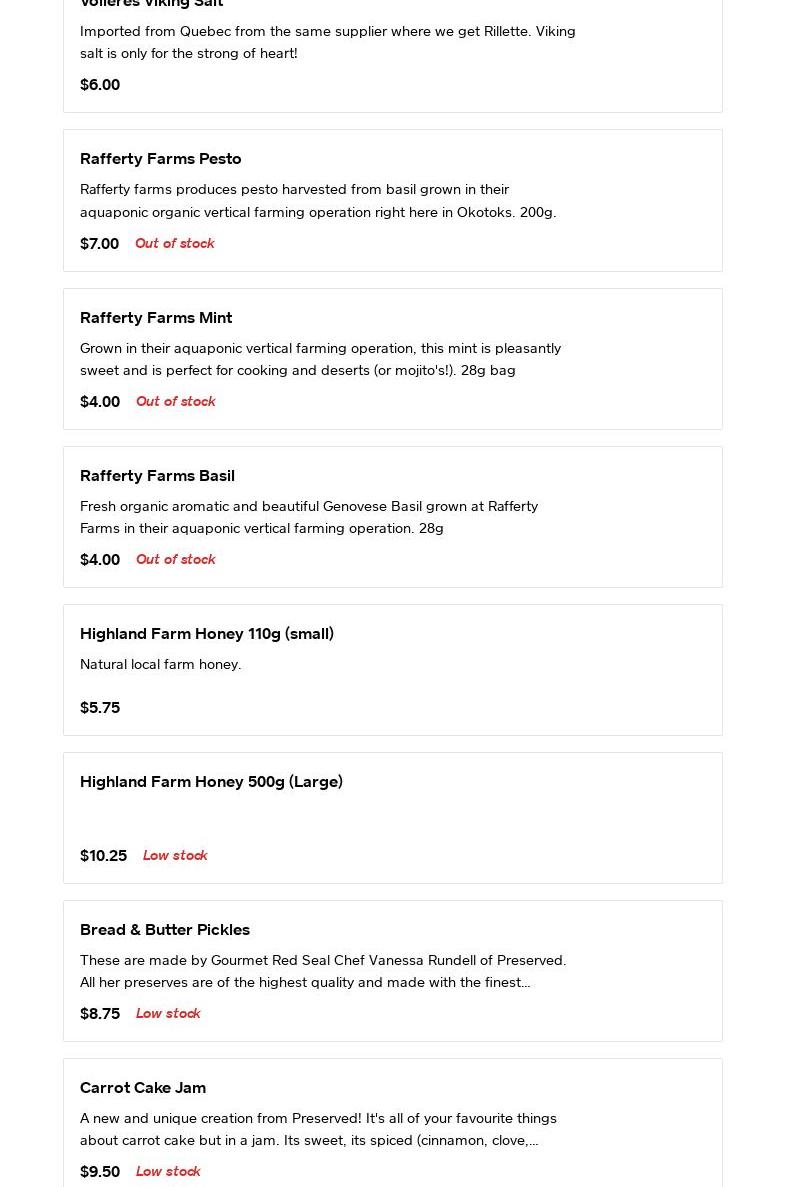Open the Carrot Cake Jam product

[x=392, y=1123]
